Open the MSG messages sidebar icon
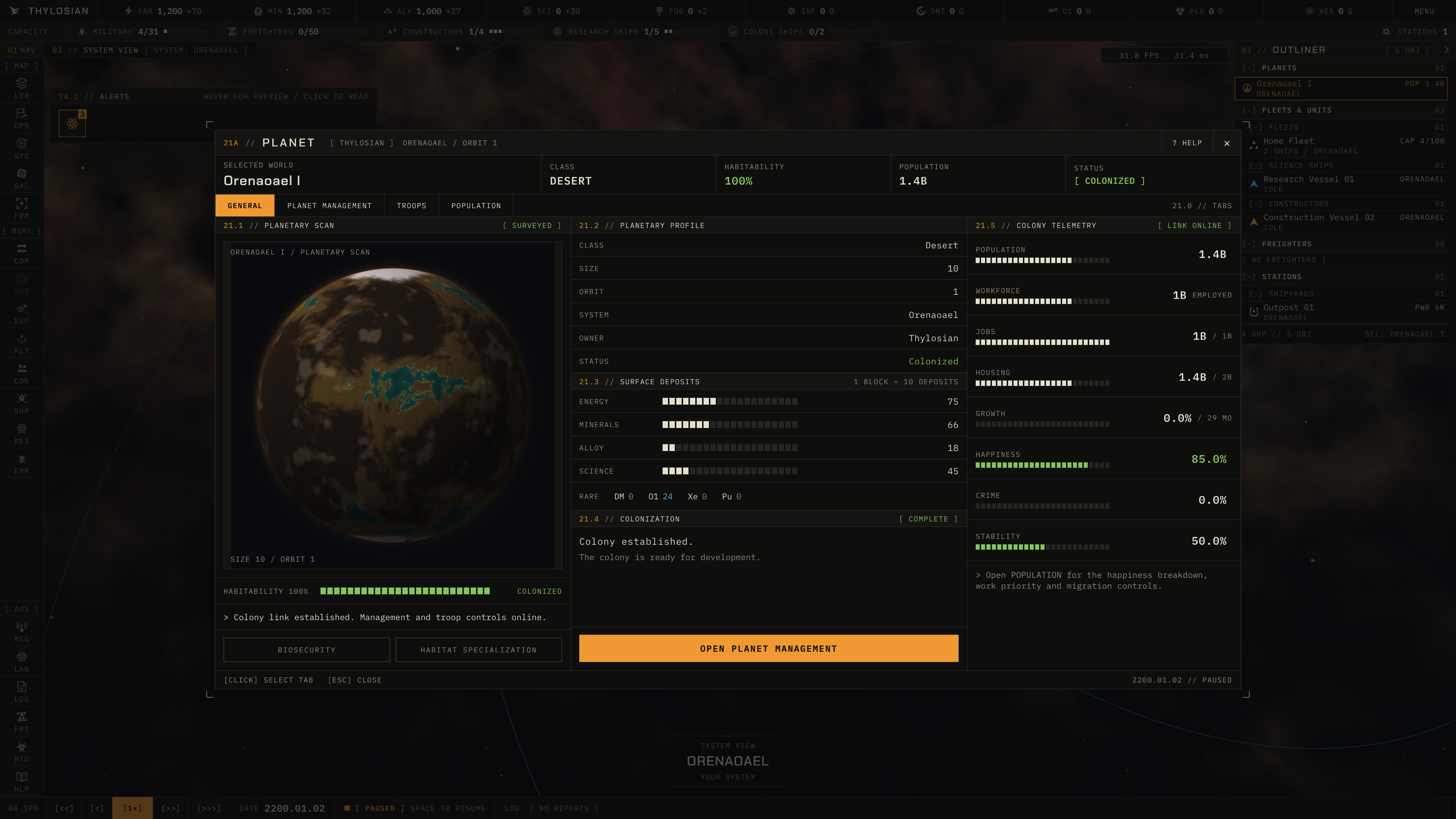Screen dimensions: 1456x819 pos(22,631)
